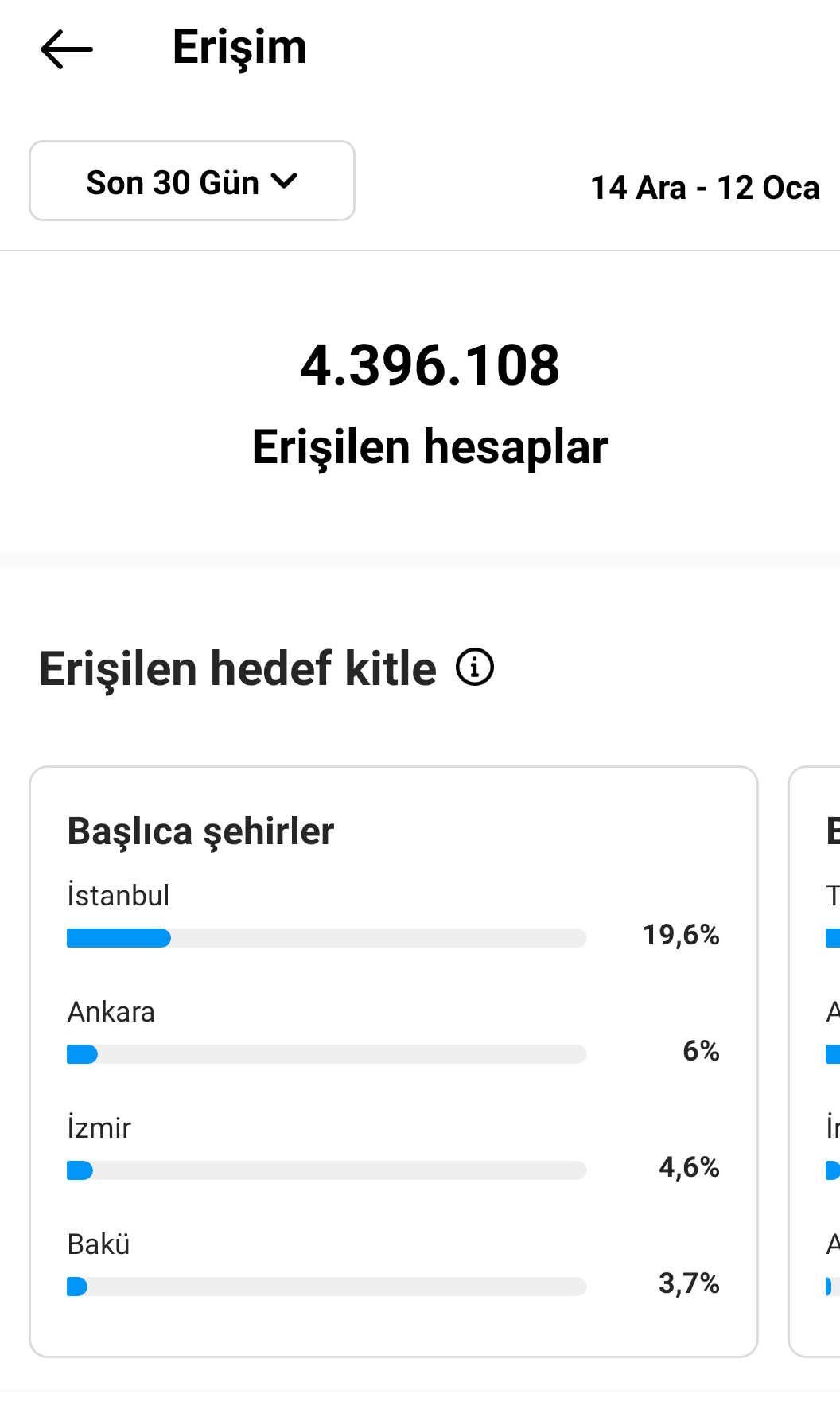
Task: Click the Bakü progress bar
Action: [327, 1287]
